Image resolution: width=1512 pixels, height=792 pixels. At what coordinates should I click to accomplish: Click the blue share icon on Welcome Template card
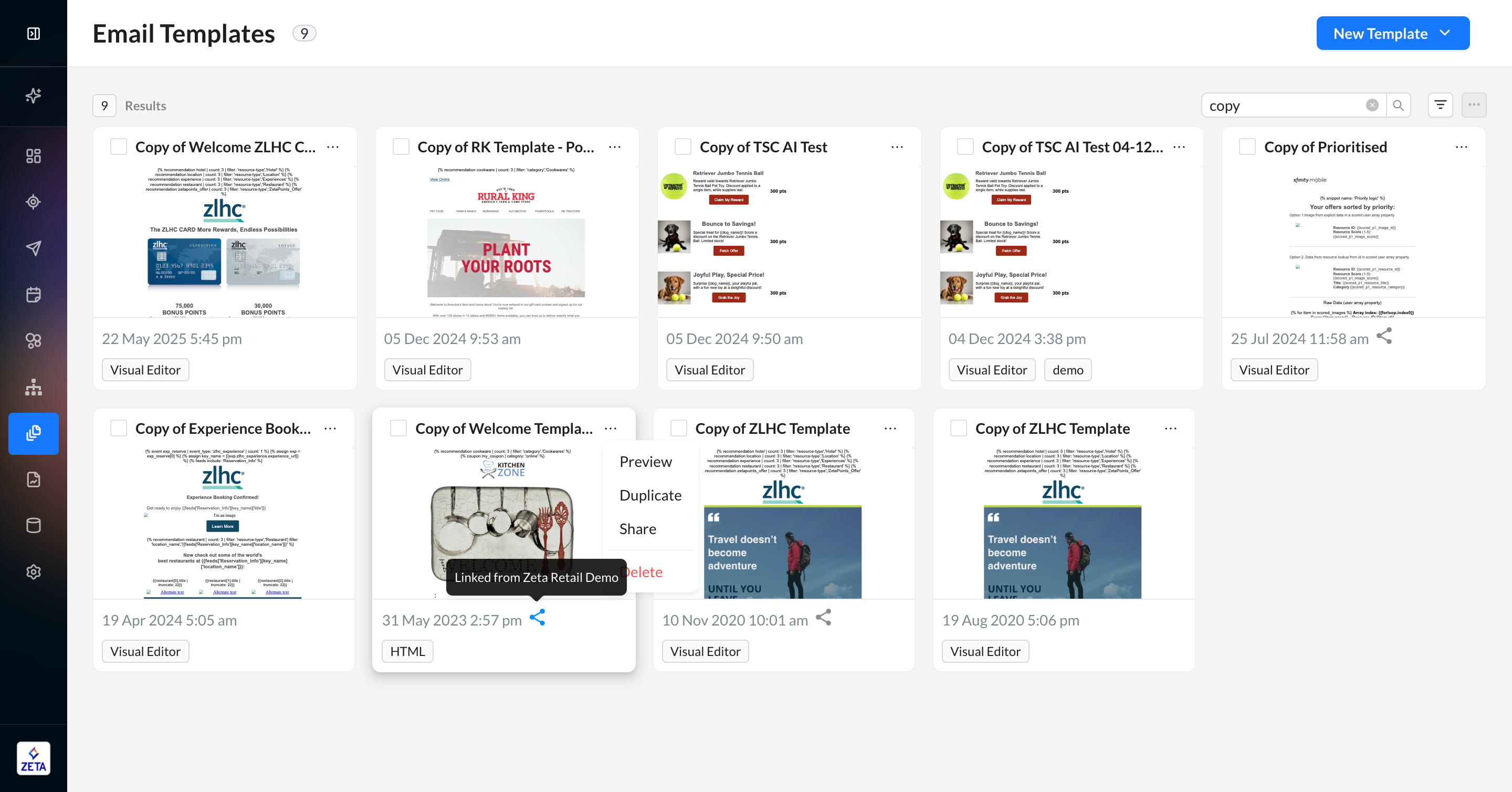[537, 618]
